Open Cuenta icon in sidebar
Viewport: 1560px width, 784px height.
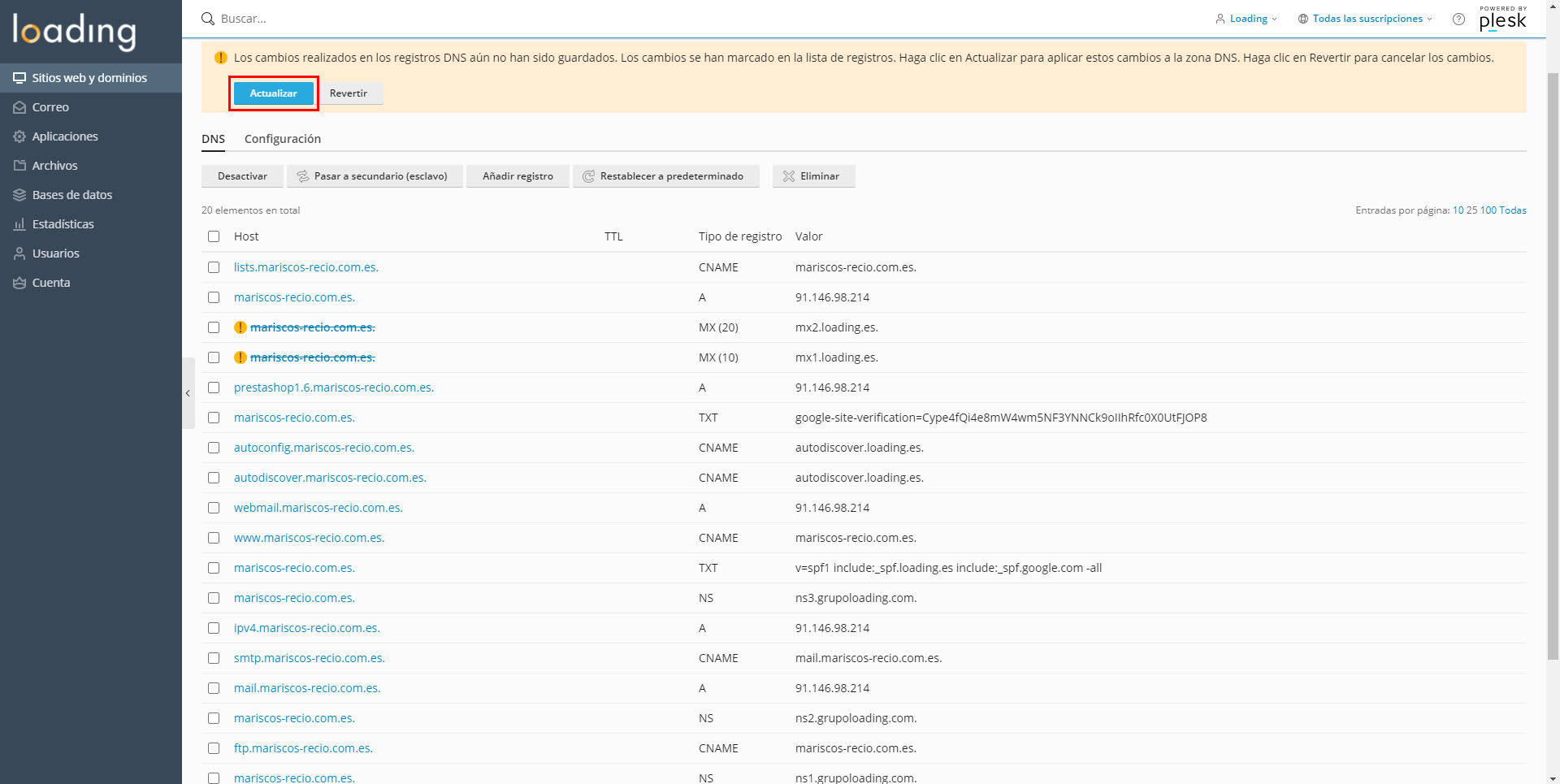tap(19, 283)
